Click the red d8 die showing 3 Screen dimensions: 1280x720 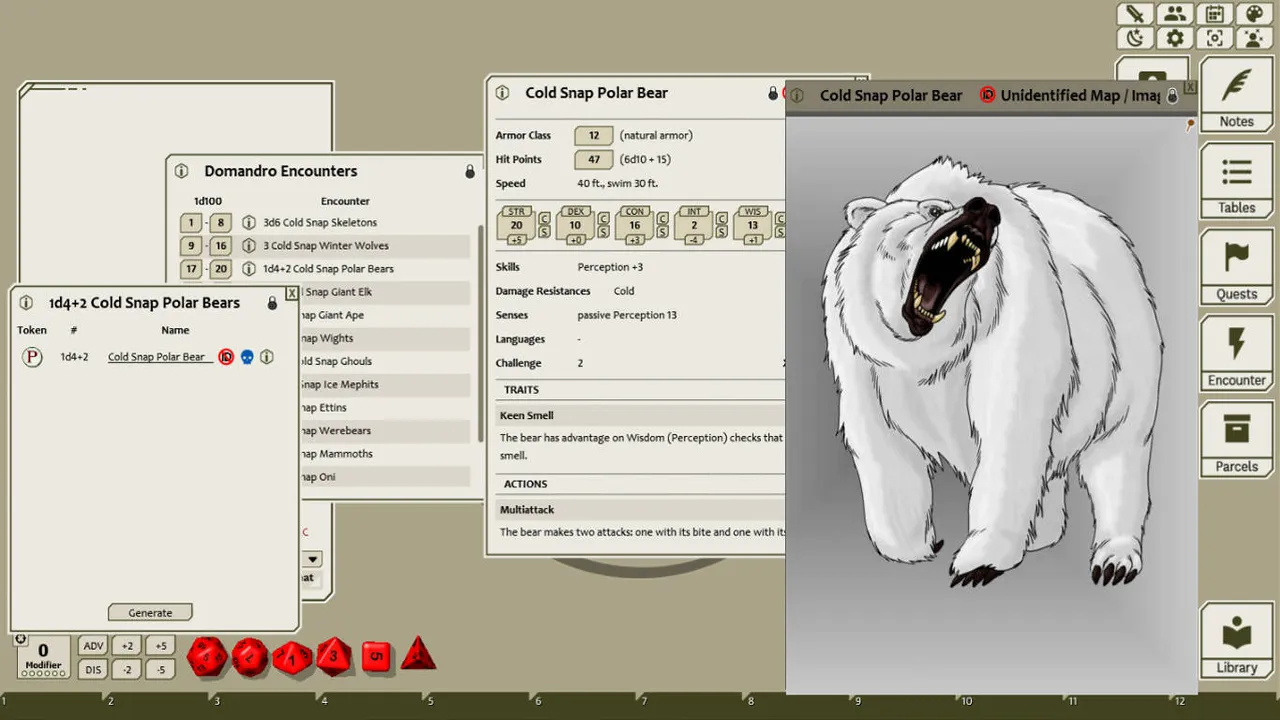pos(335,657)
